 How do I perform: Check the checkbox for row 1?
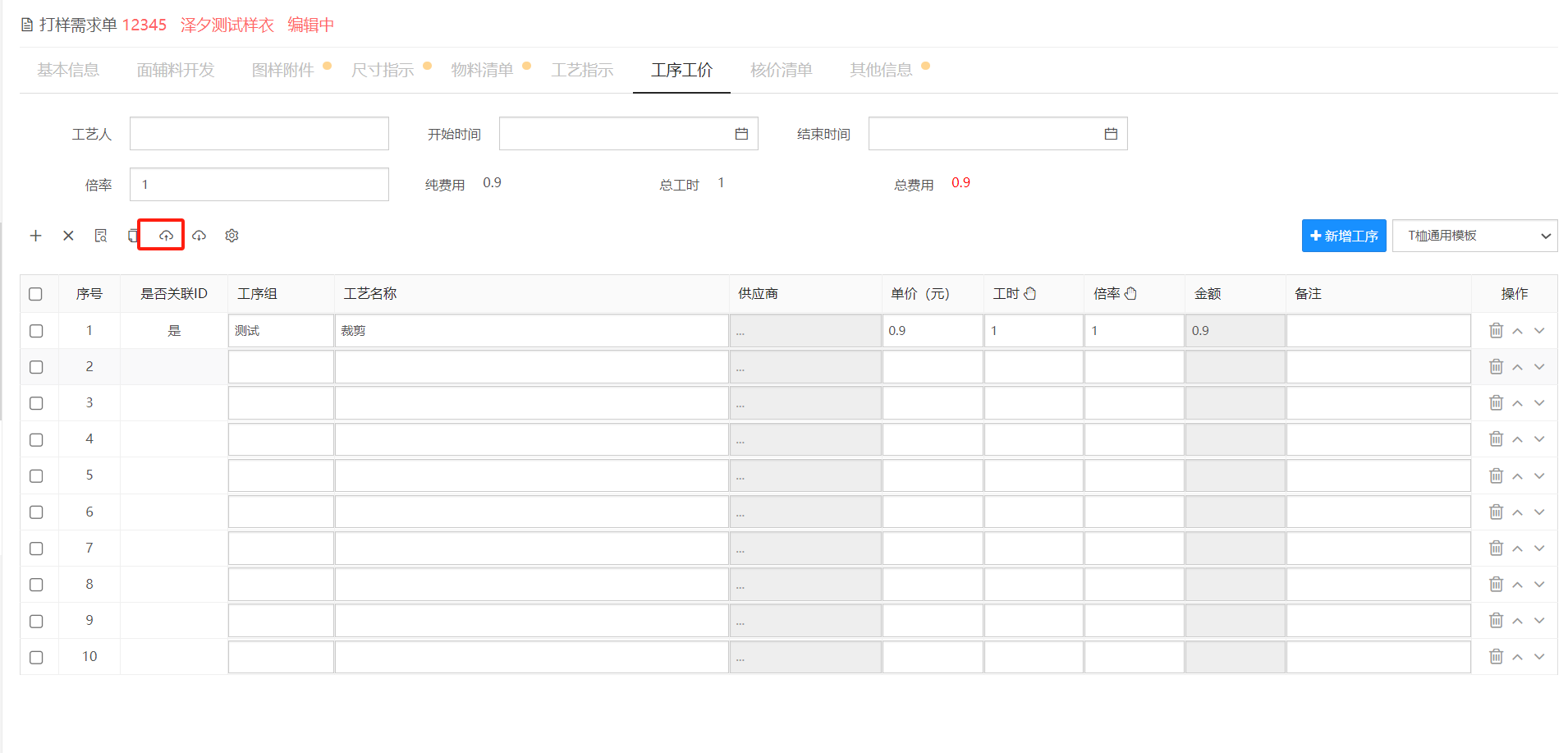[36, 331]
